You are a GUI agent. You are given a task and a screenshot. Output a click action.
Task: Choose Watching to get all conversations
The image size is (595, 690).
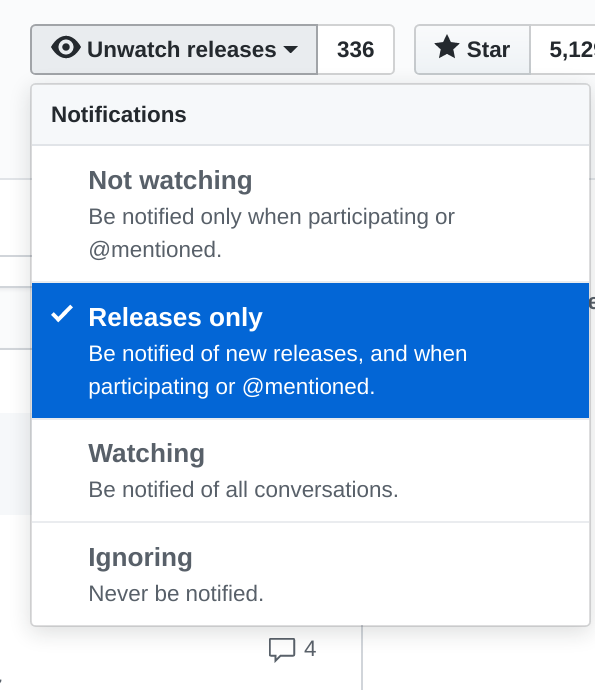[310, 470]
